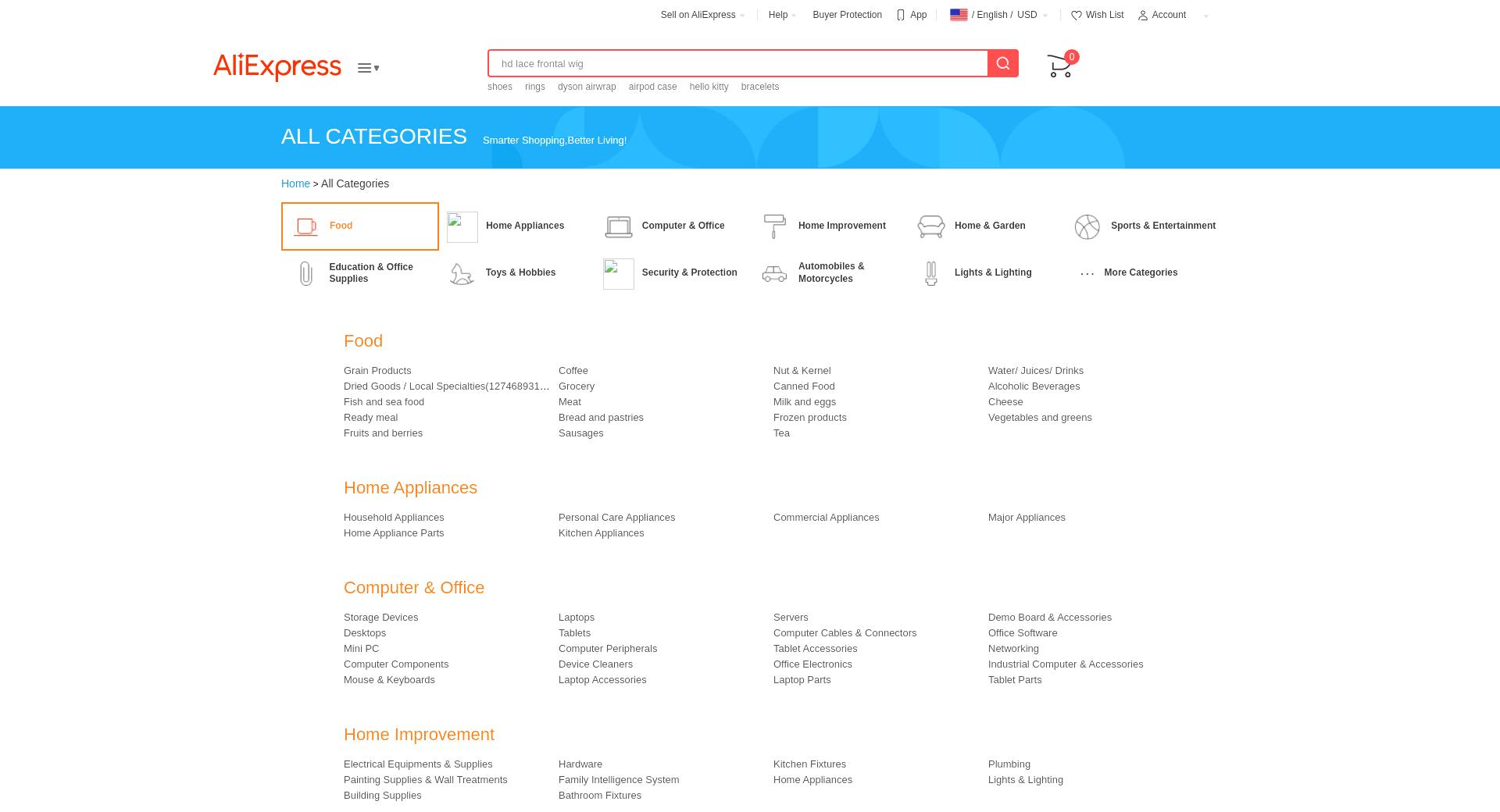Click the Sports & Entertainment ball icon
The height and width of the screenshot is (812, 1500).
pyautogui.click(x=1087, y=227)
